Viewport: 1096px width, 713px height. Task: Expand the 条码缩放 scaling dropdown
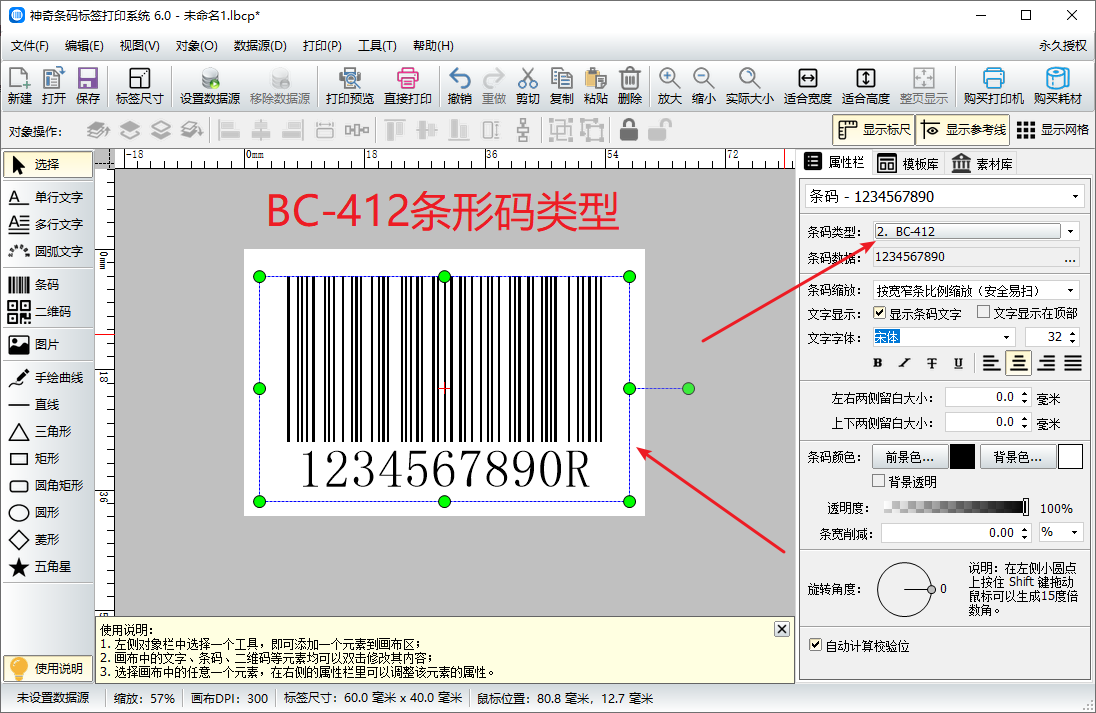1070,290
